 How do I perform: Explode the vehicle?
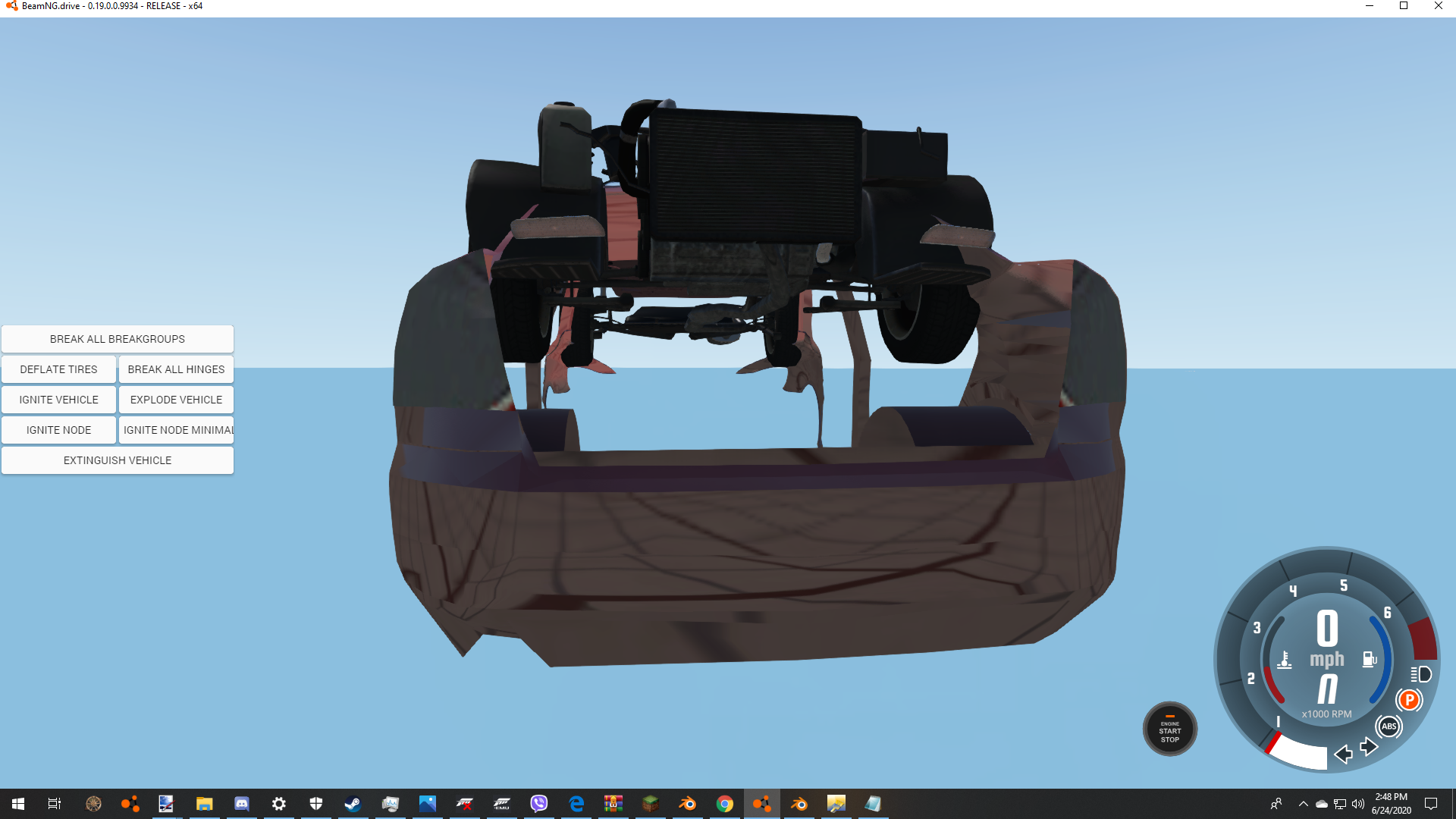tap(176, 400)
